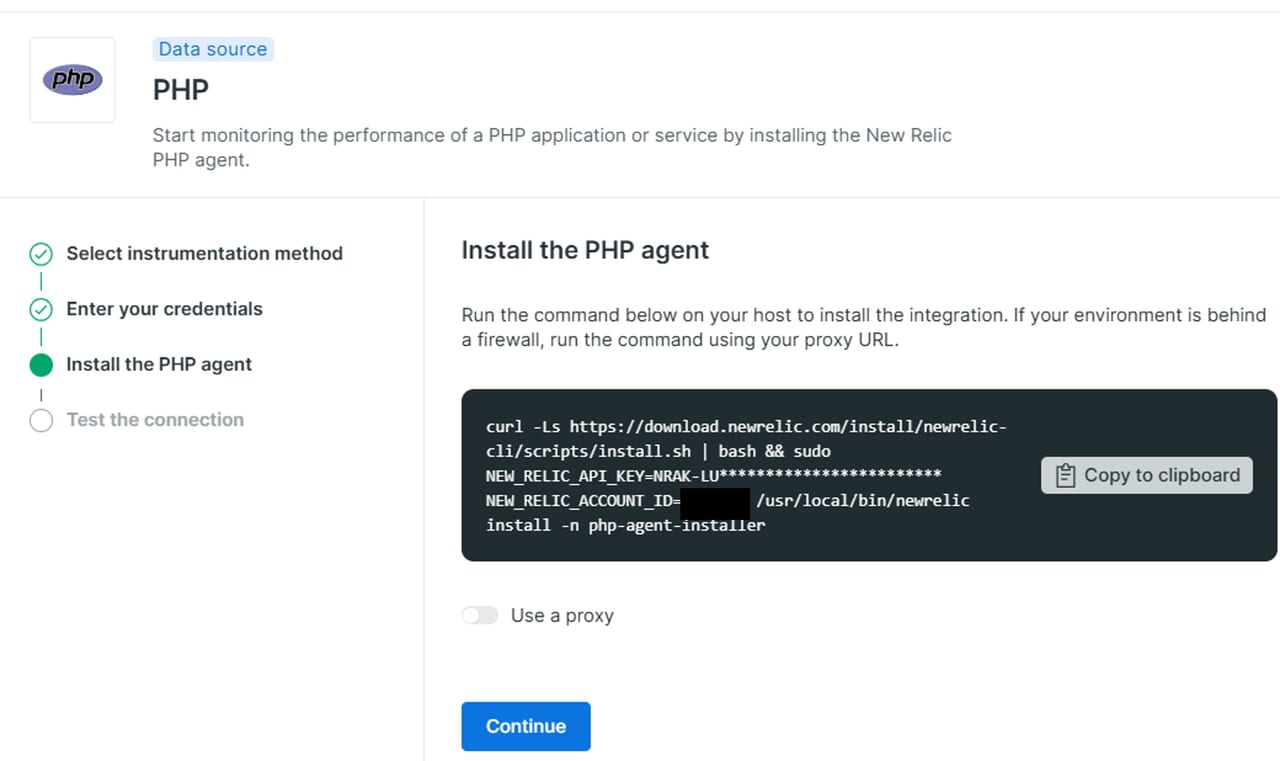Click the empty circle beside Test the connection

(x=41, y=420)
